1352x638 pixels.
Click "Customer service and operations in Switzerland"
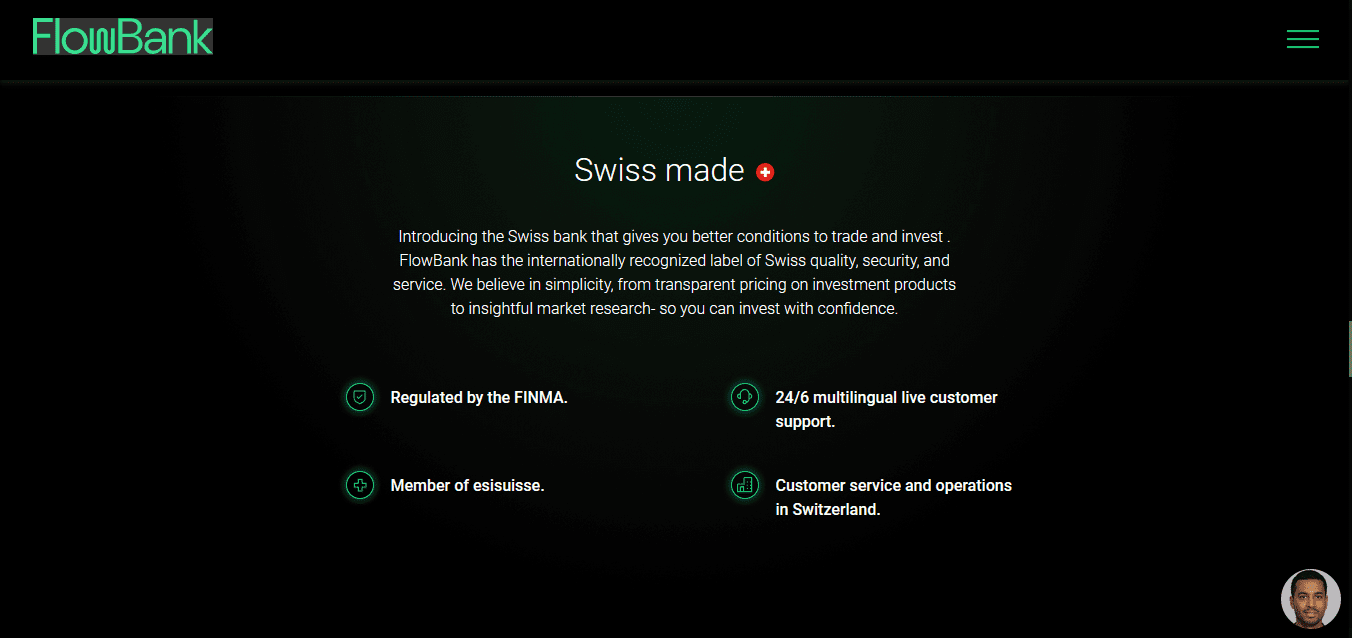[x=893, y=497]
